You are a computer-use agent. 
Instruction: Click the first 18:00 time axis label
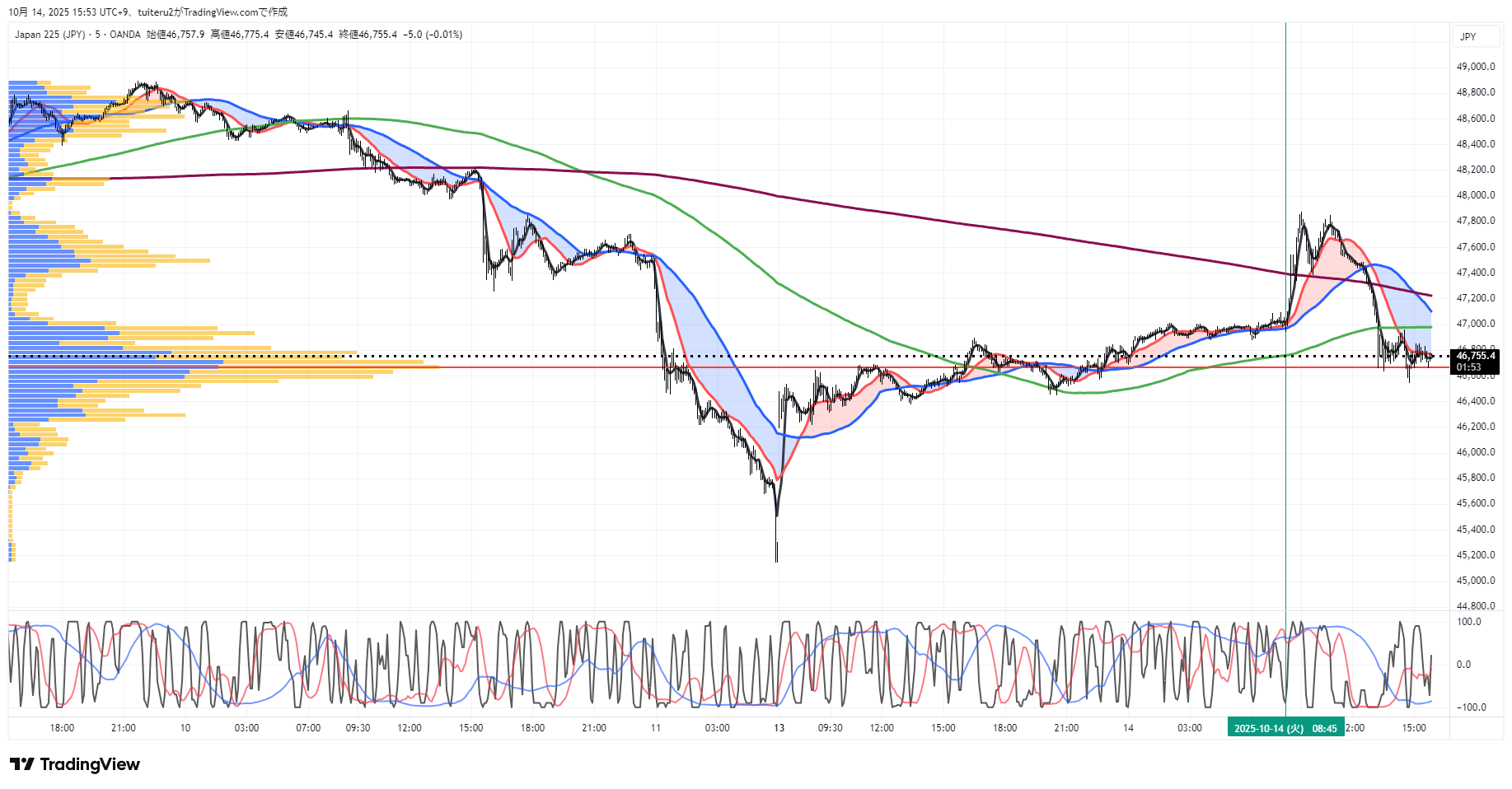[x=62, y=728]
